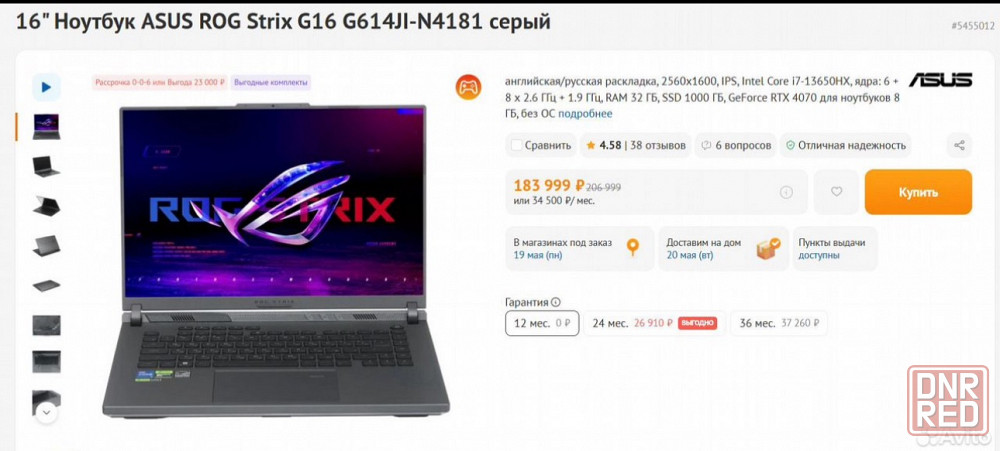Open the share icon

click(x=959, y=145)
